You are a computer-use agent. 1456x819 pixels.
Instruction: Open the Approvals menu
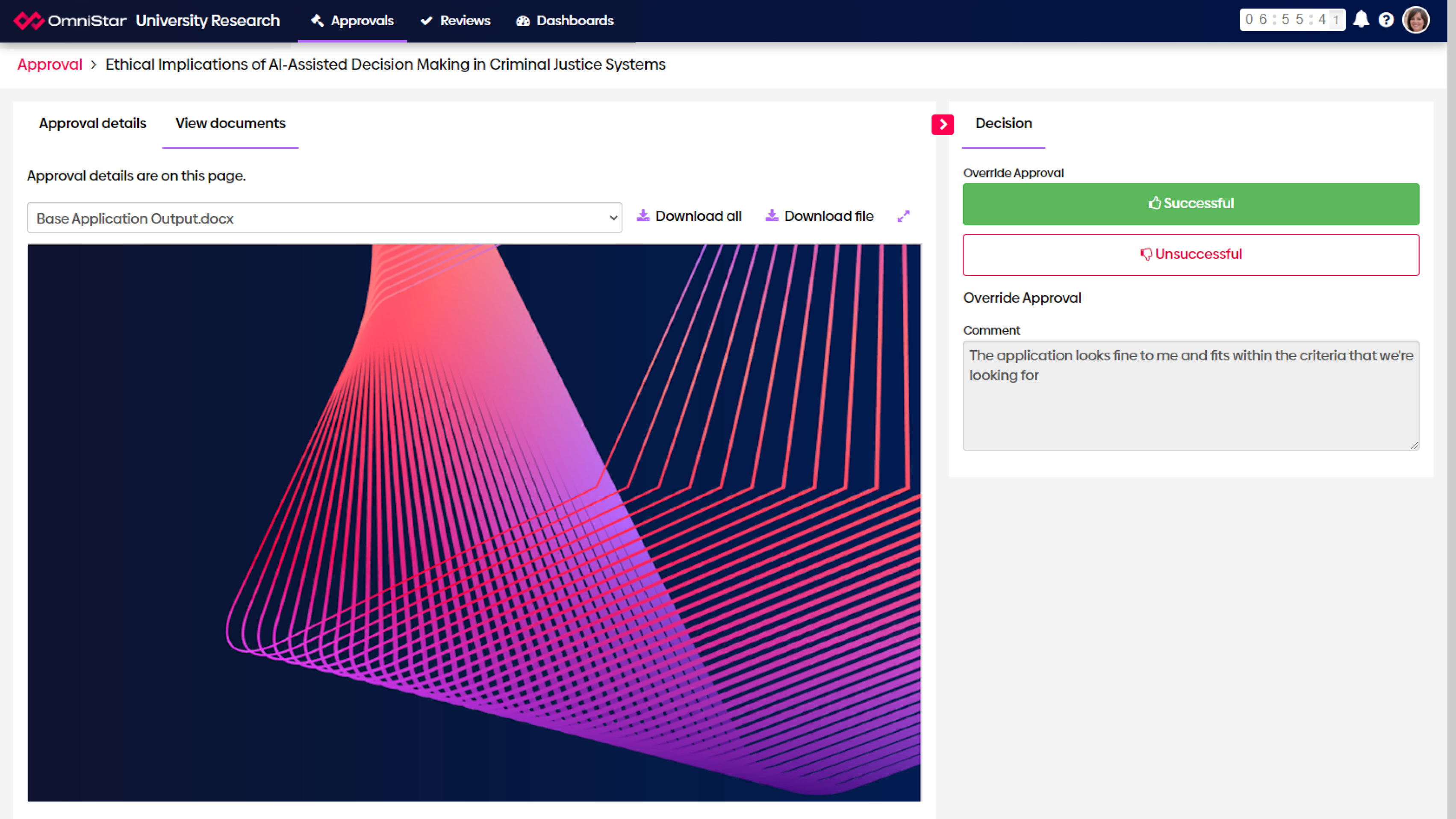click(x=352, y=21)
